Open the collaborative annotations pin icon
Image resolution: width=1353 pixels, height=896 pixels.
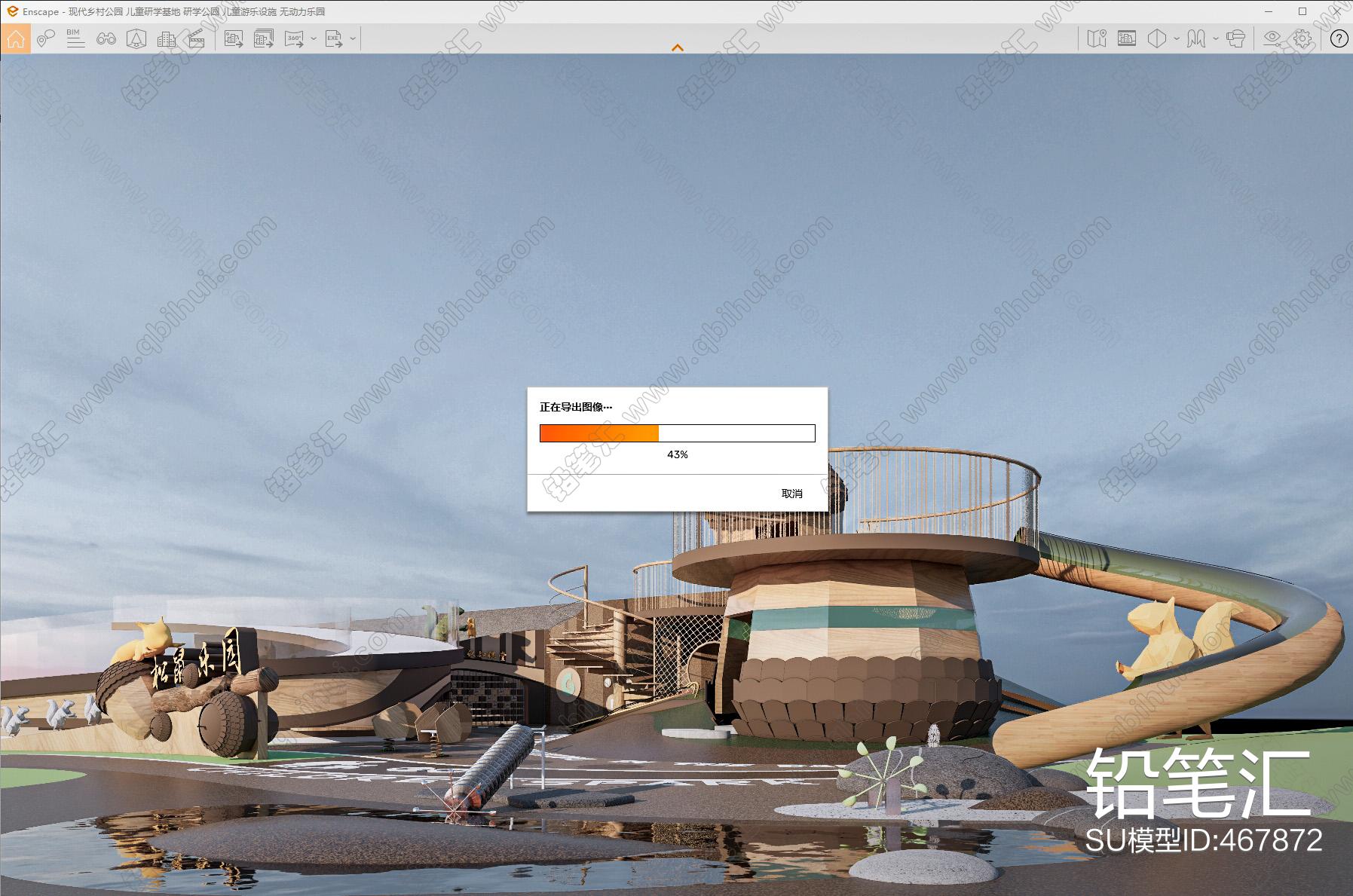tap(46, 38)
